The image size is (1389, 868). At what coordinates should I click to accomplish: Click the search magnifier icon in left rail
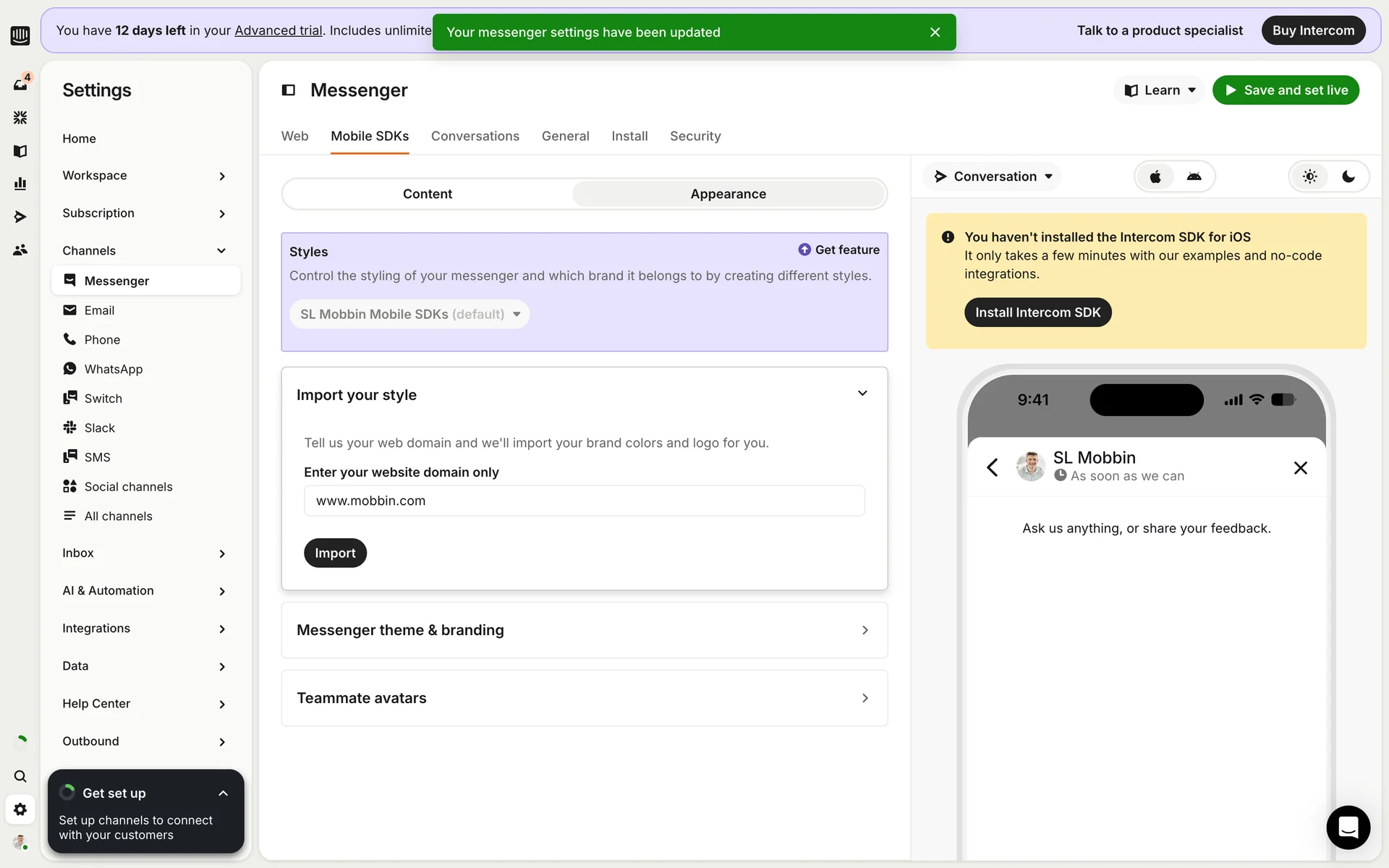pos(20,776)
